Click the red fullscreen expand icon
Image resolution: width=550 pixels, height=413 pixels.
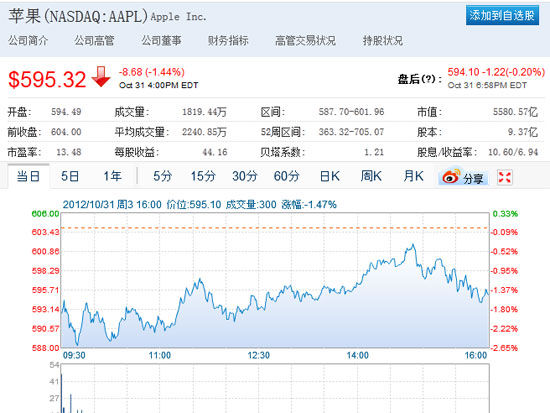[x=504, y=177]
